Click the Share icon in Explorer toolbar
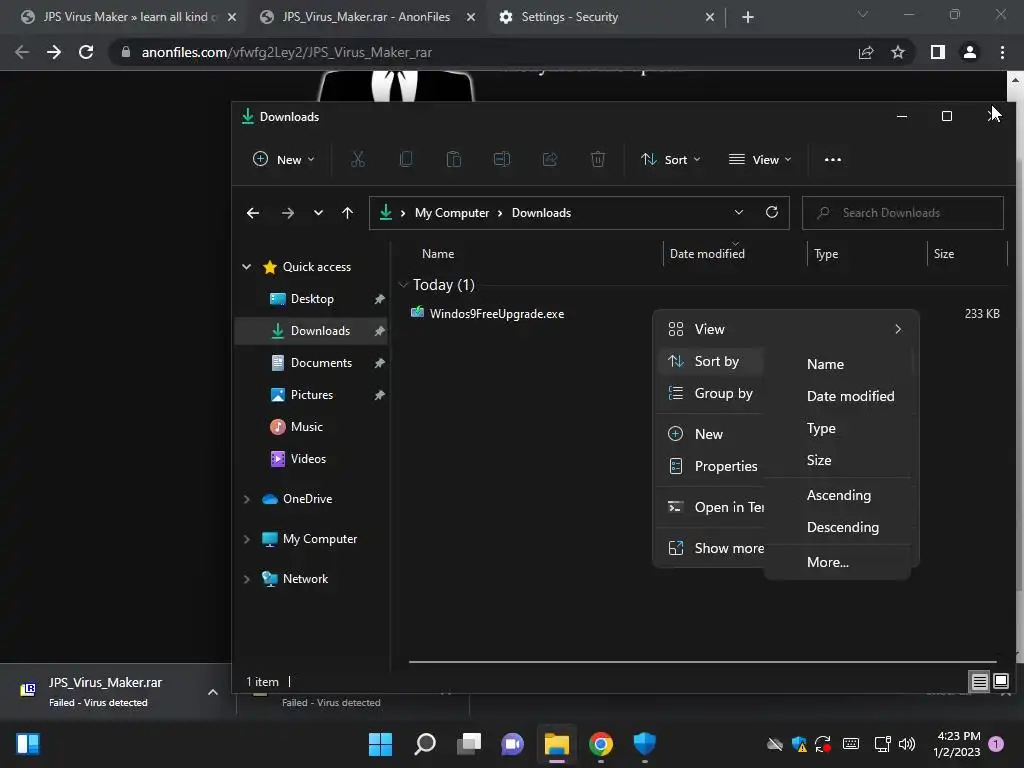 (550, 159)
